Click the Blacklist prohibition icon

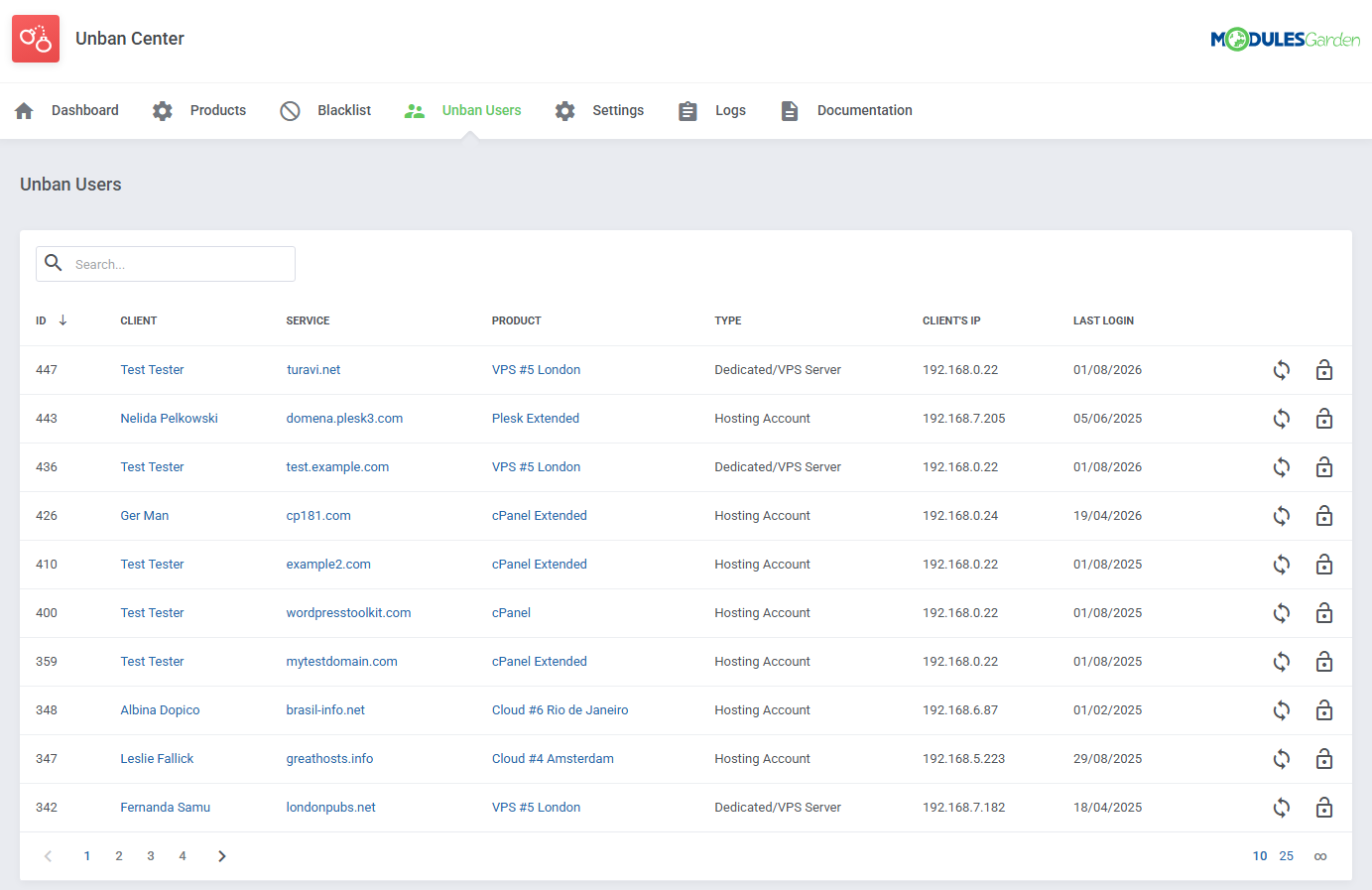tap(290, 110)
